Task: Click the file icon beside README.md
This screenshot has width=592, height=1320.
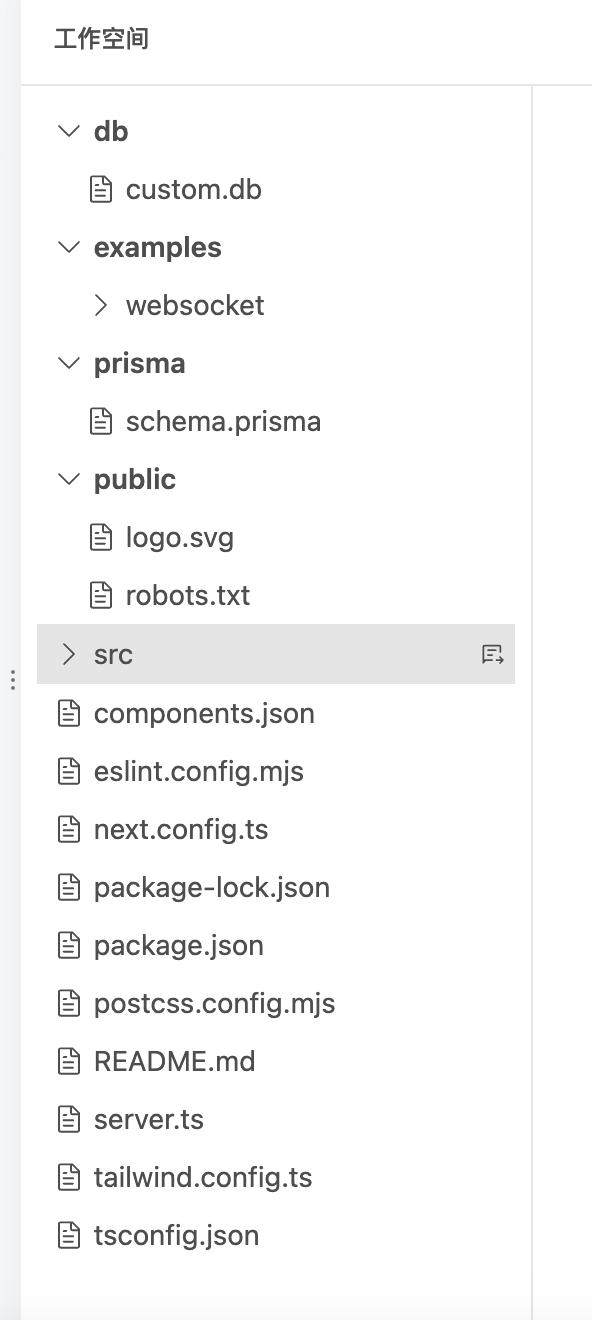Action: tap(69, 1061)
